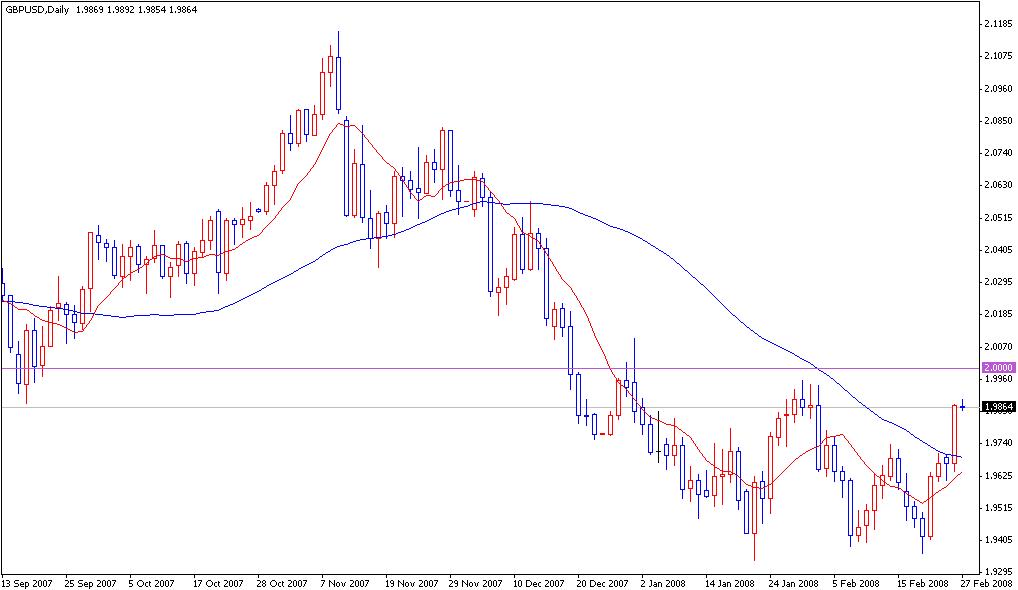Screen dimensions: 1018x590
Task: Click the 10 Dec 2007 date label
Action: [539, 584]
